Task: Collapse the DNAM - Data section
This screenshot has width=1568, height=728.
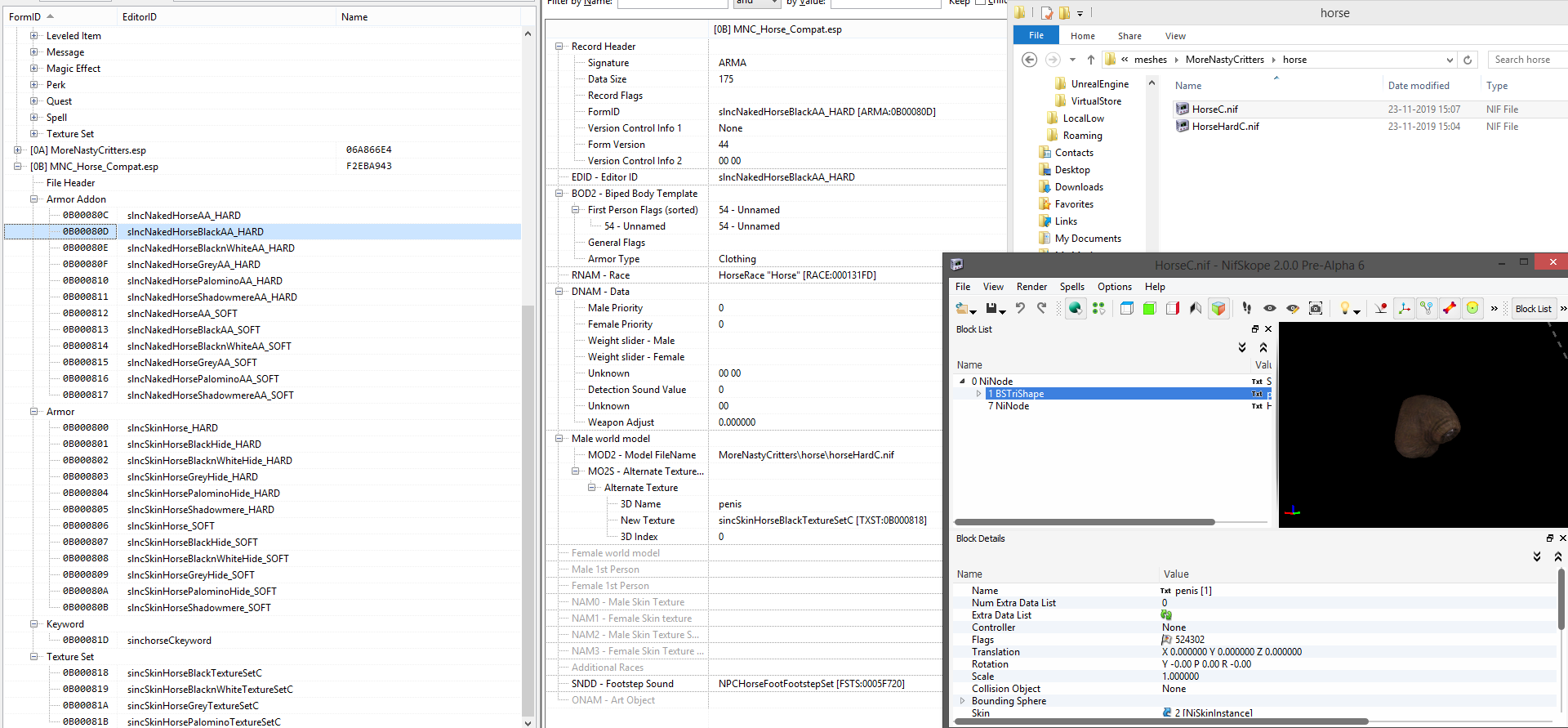Action: (559, 292)
